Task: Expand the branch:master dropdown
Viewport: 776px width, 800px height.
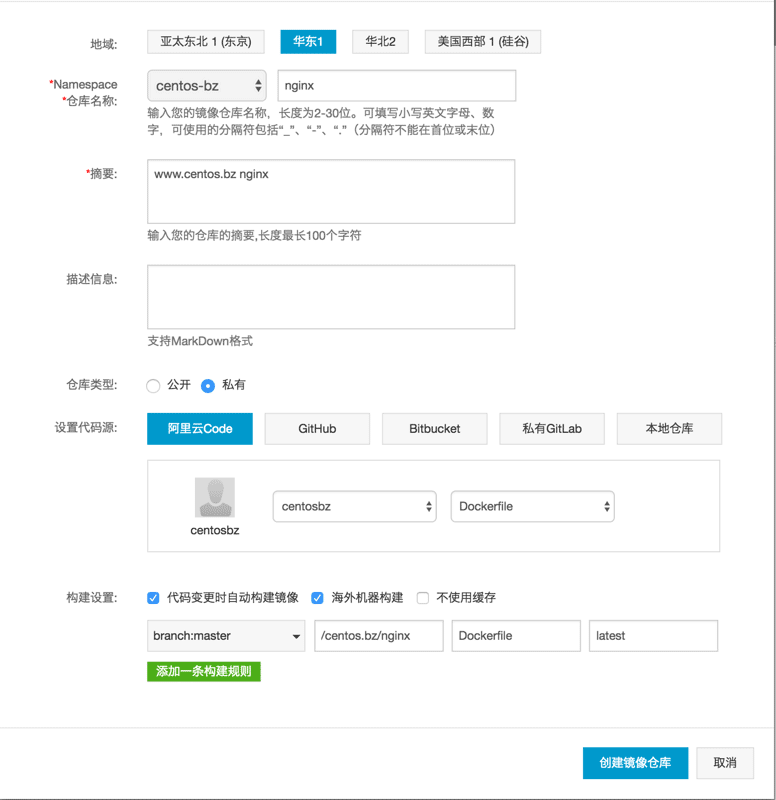Action: pyautogui.click(x=225, y=636)
